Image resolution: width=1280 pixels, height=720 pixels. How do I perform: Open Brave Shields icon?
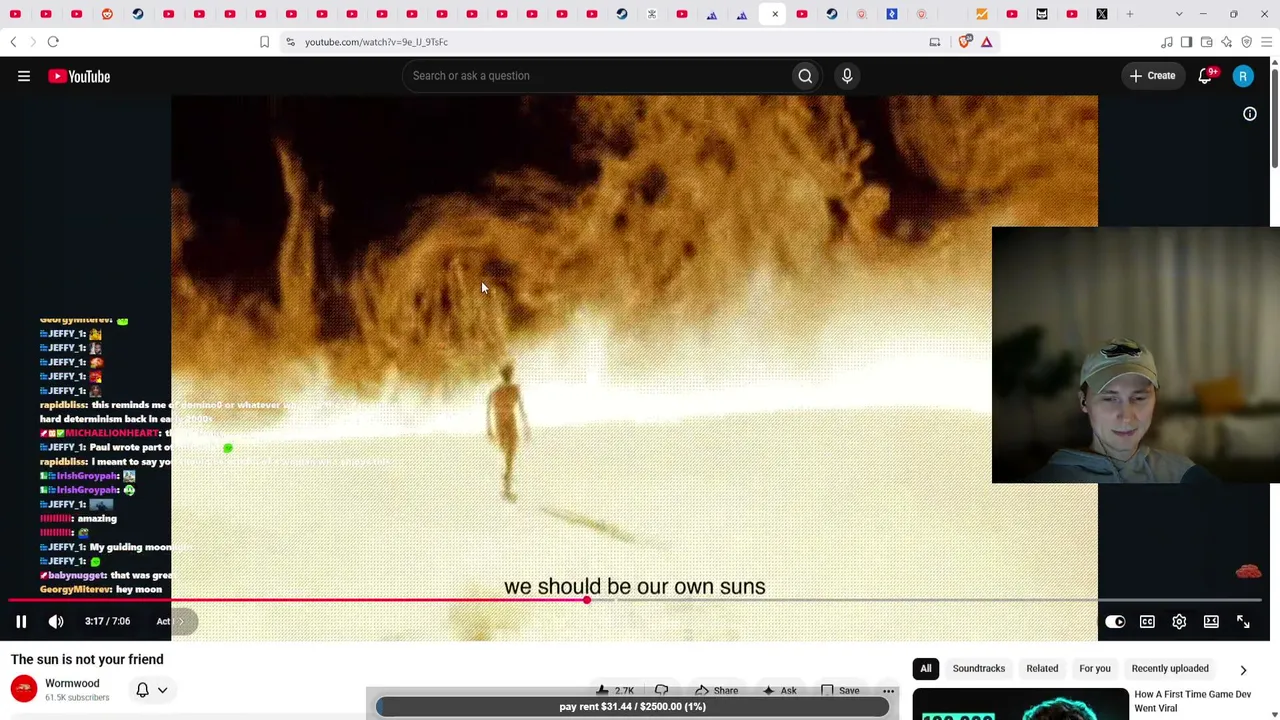[965, 42]
